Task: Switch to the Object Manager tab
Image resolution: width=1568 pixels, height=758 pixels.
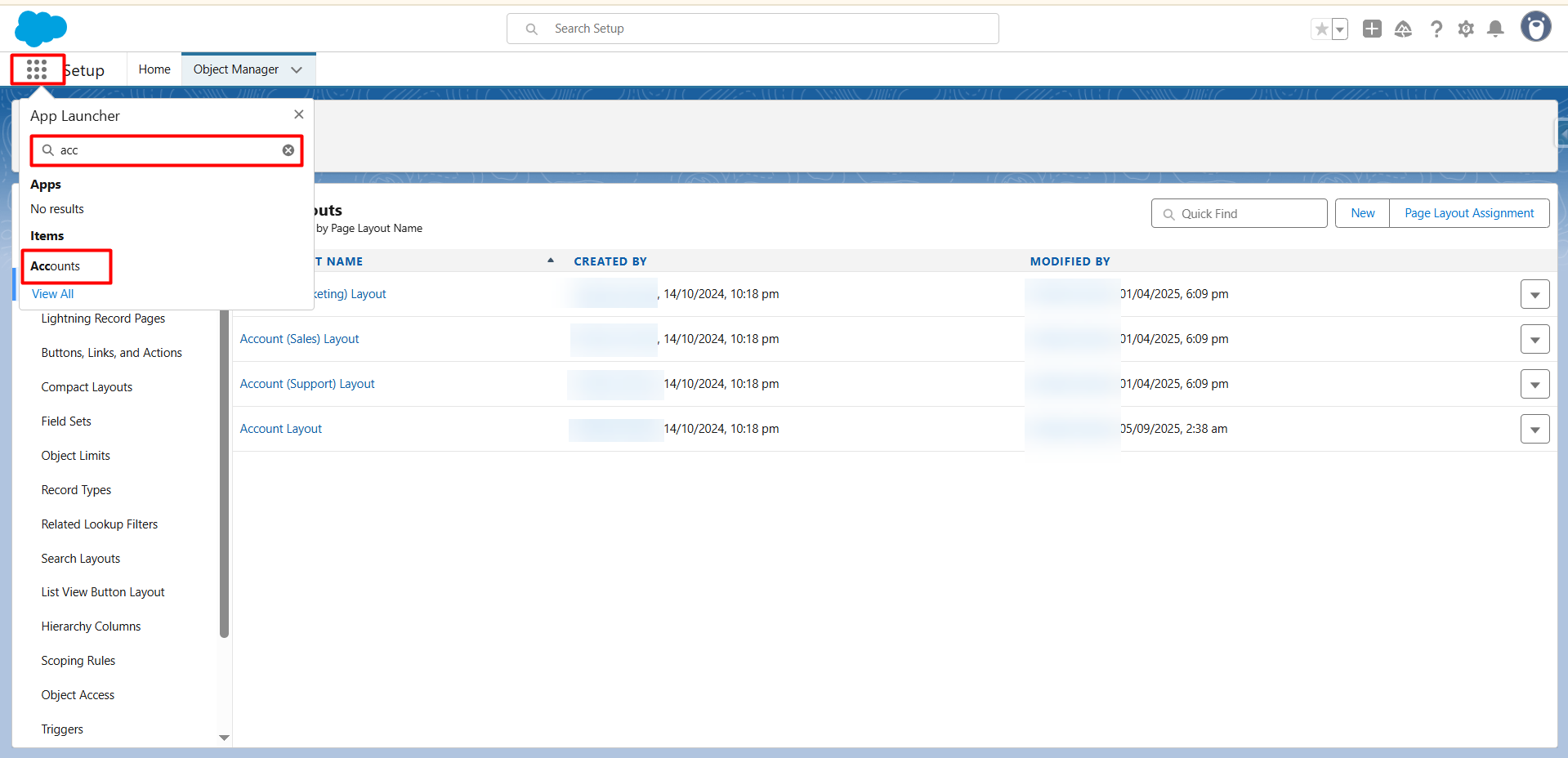Action: click(x=236, y=69)
